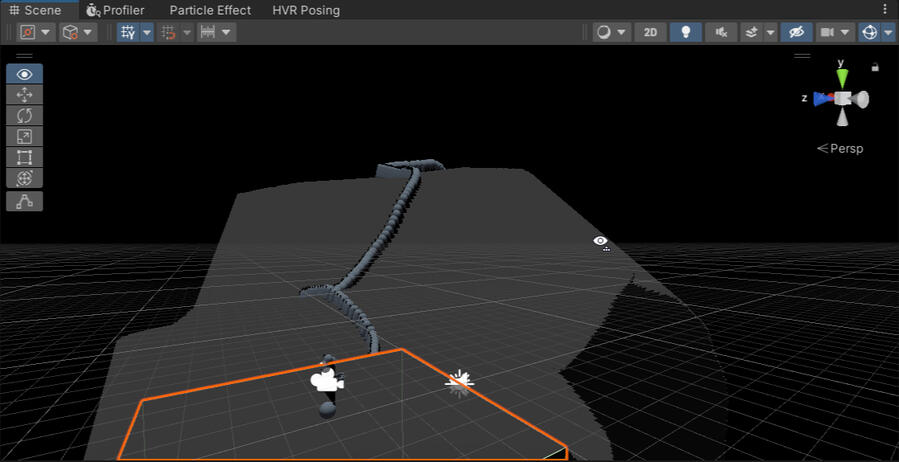Toggle hidden objects visibility button
Viewport: 899px width, 462px height.
click(x=796, y=32)
